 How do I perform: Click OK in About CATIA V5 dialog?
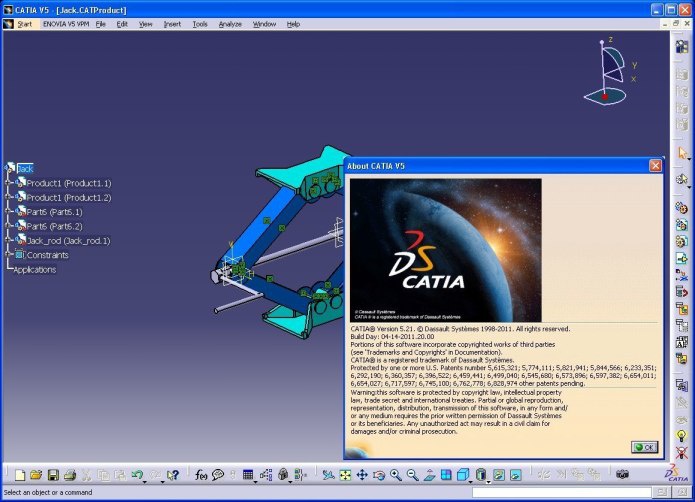point(644,447)
